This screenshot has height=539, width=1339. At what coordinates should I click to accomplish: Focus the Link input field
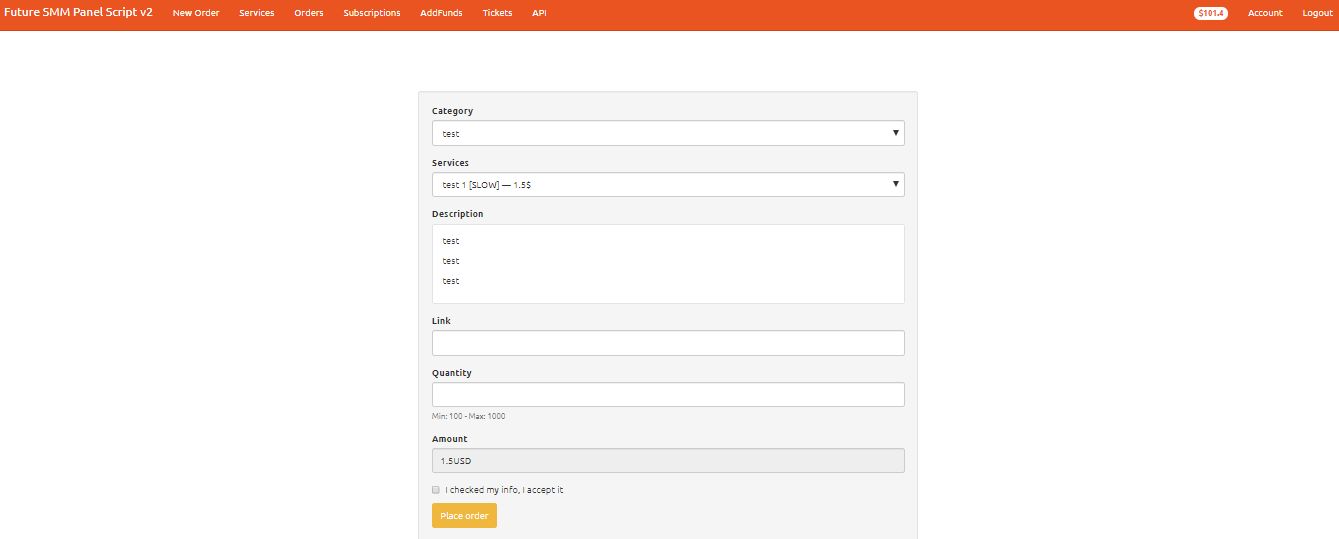point(668,343)
